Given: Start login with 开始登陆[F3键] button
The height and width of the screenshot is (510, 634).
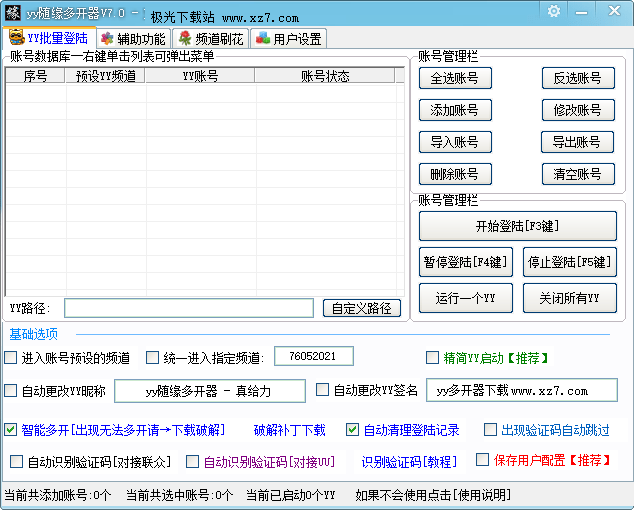Looking at the screenshot, I should 518,226.
